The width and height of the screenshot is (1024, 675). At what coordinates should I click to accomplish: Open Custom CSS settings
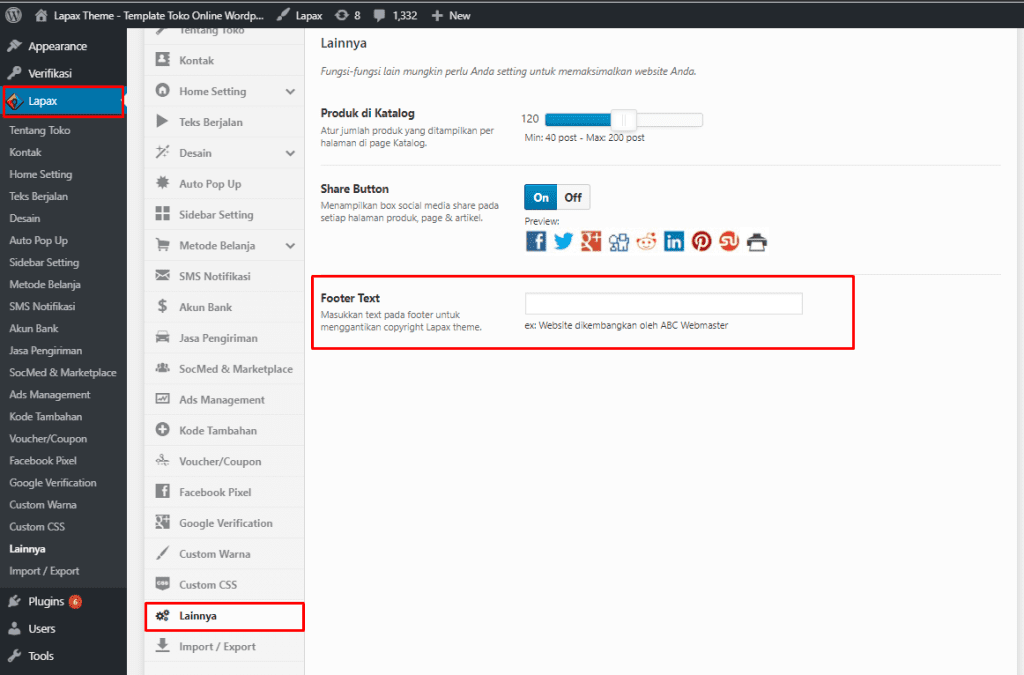coord(163,584)
